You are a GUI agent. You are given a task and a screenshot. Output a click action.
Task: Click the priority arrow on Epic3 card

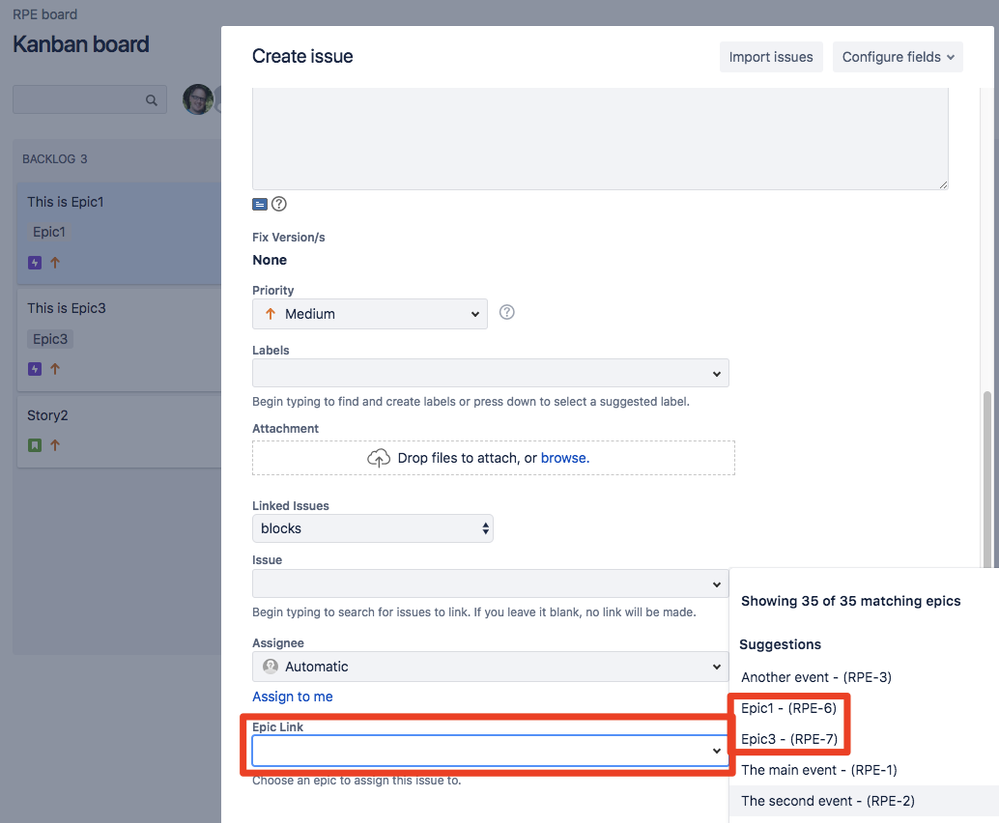click(x=55, y=369)
